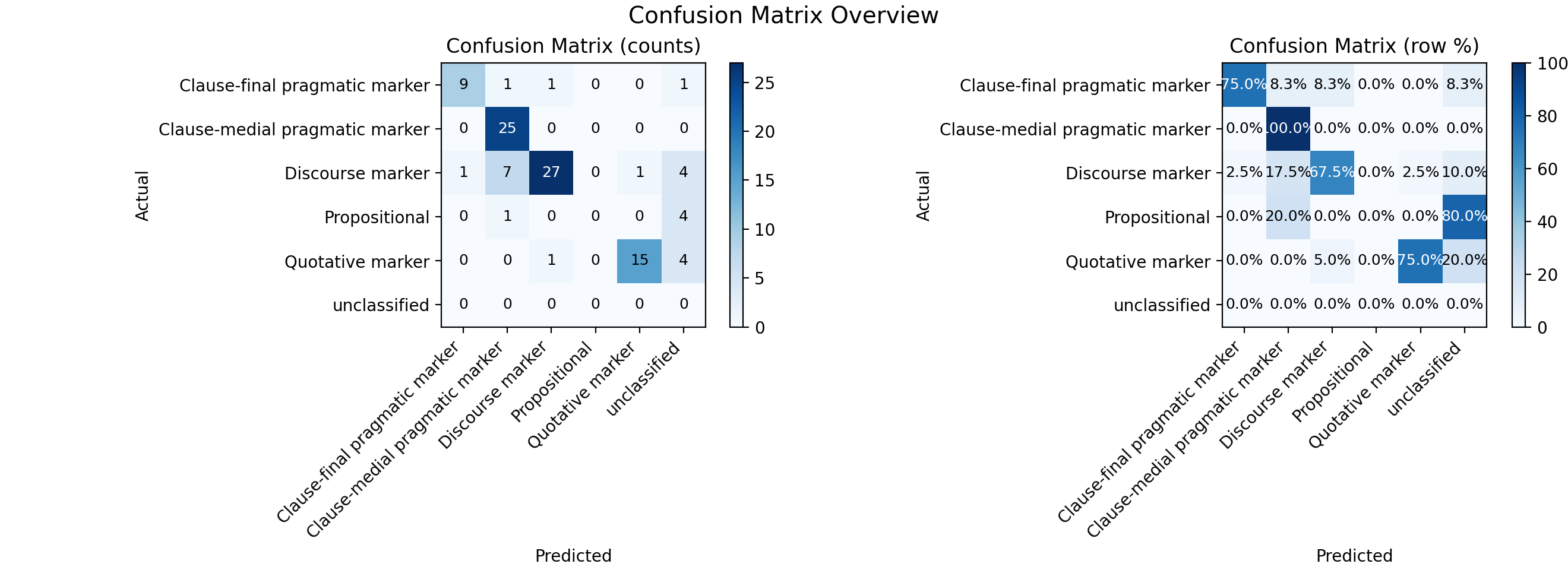This screenshot has height=570, width=1568.
Task: Click the 'Clause-medial pragmatic marker' counts row label
Action: point(294,129)
